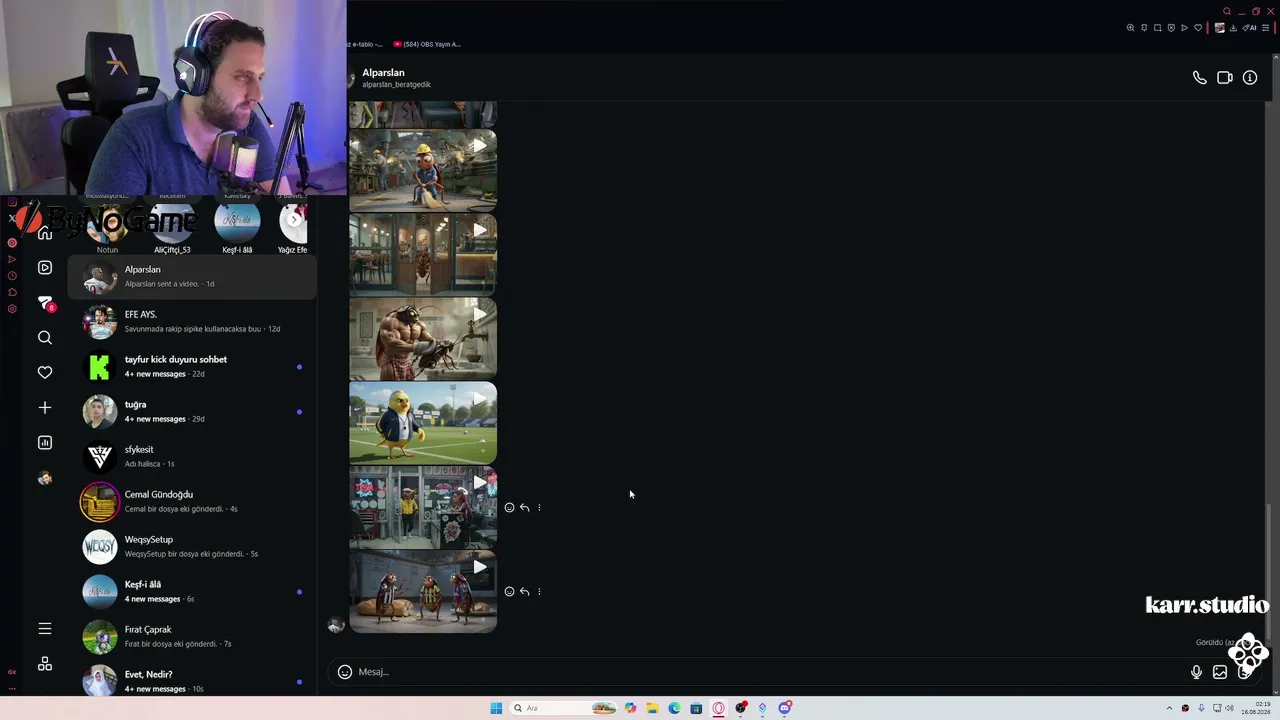This screenshot has width=1280, height=720.
Task: Click the browser zoom magnifier icon
Action: (1131, 28)
